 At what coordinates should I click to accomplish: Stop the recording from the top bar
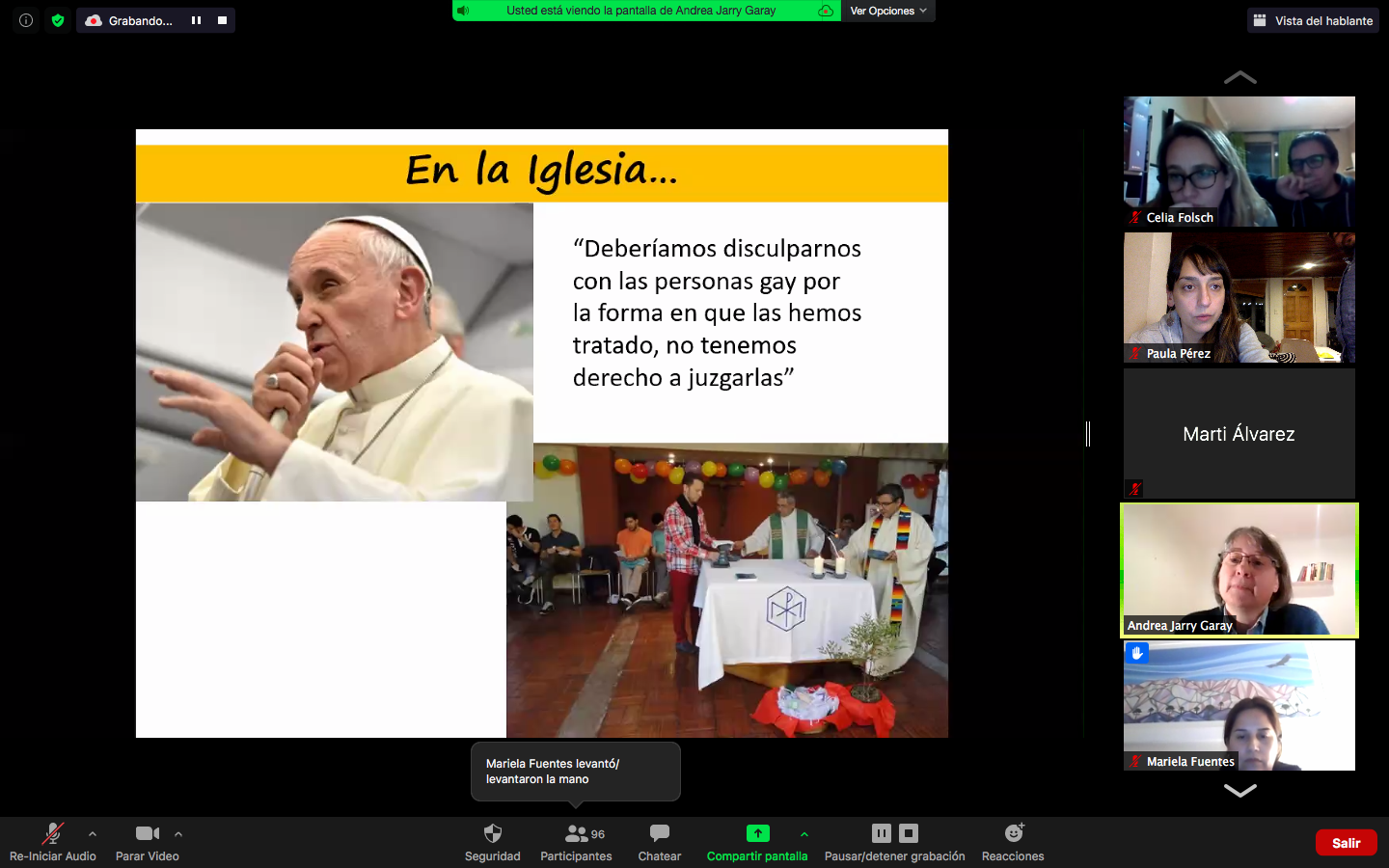[x=222, y=20]
